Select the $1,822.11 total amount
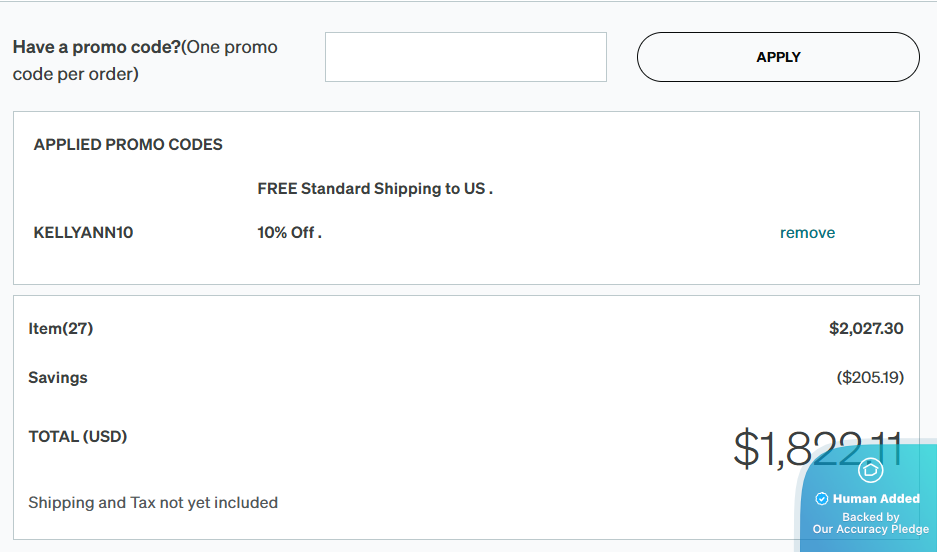The height and width of the screenshot is (552, 937). point(790,449)
